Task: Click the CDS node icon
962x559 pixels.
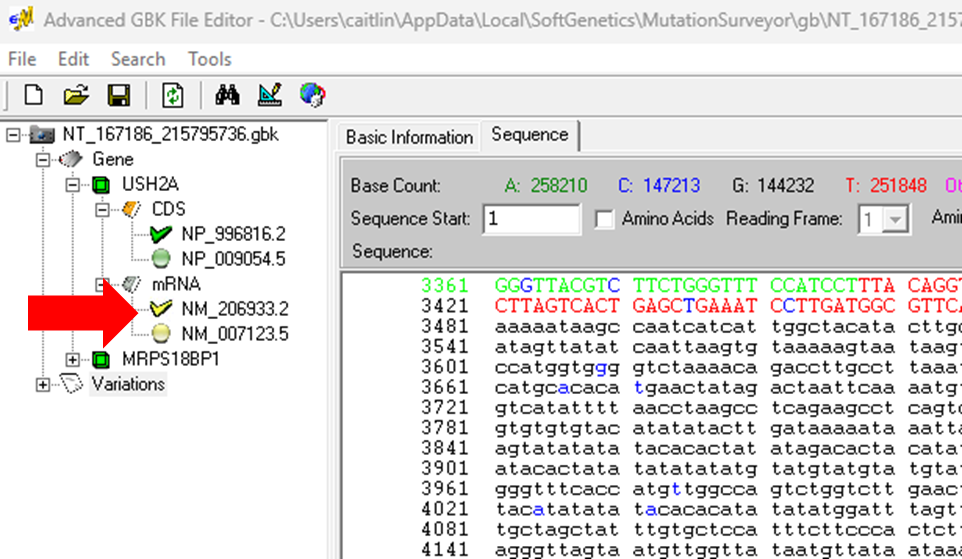Action: (131, 209)
